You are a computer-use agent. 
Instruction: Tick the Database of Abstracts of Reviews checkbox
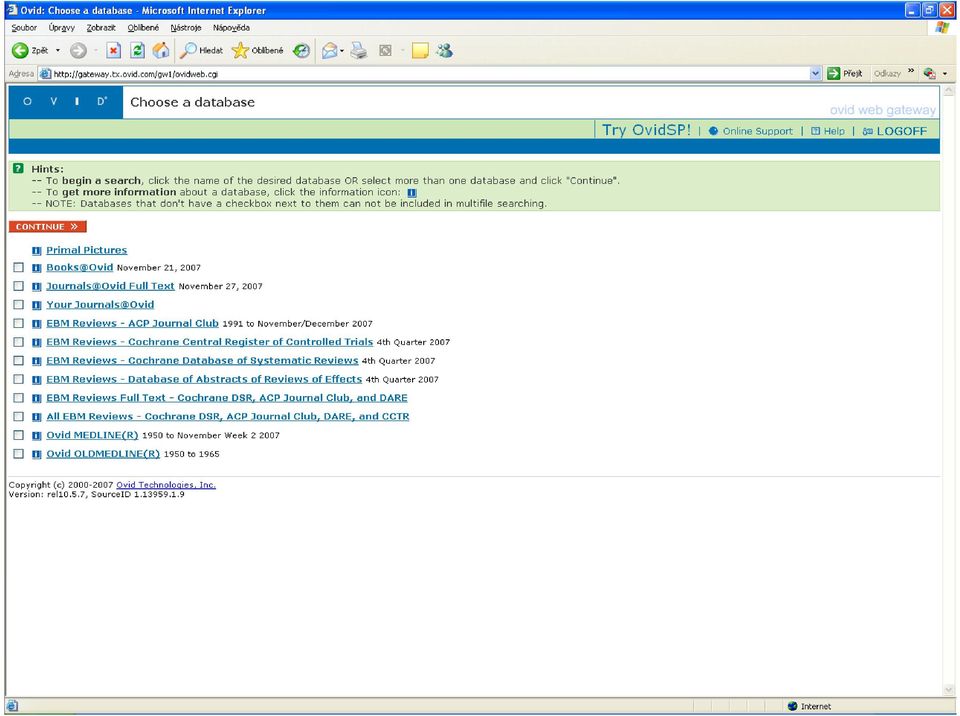point(18,379)
